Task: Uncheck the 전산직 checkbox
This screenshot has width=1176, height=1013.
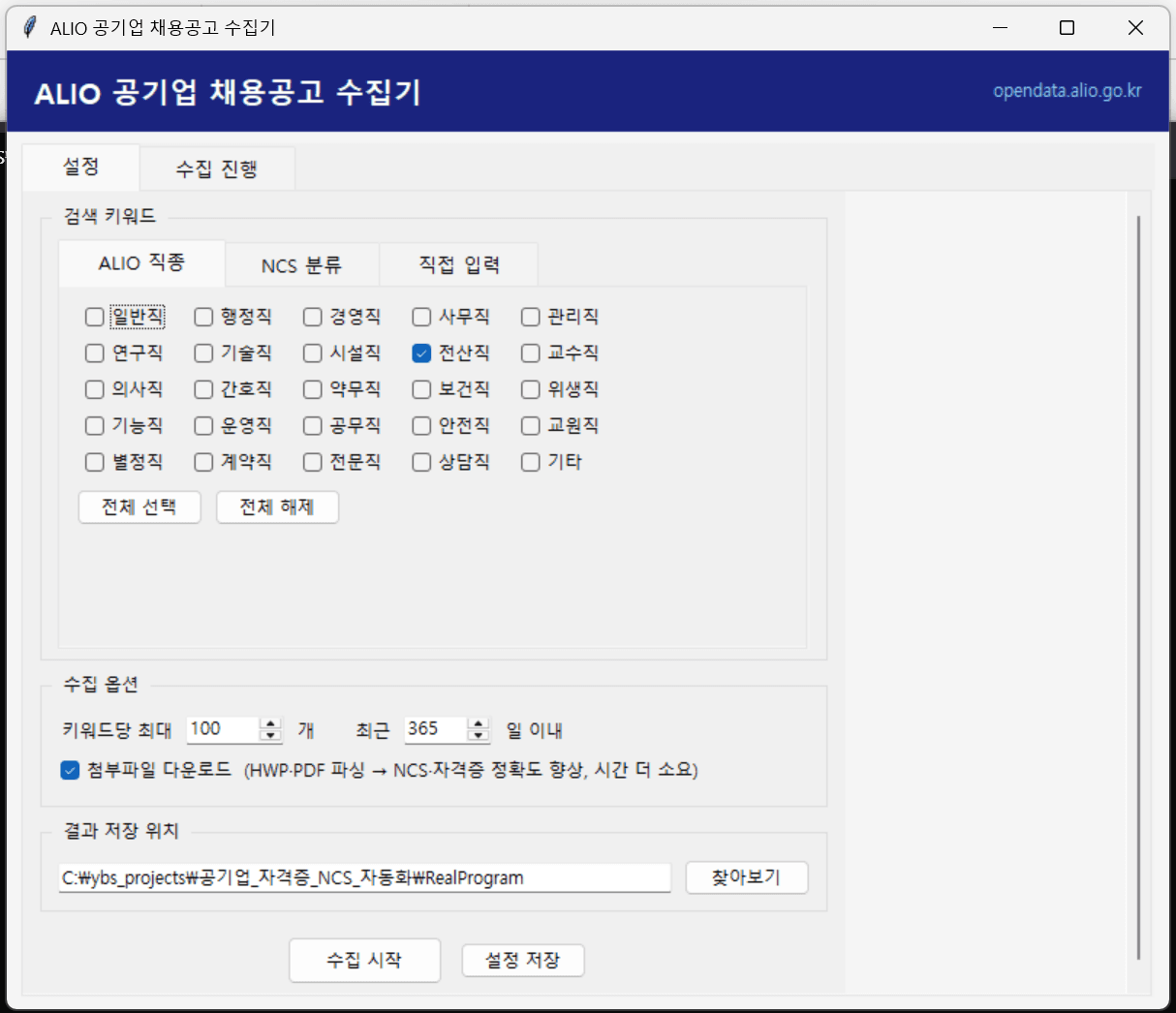Action: click(x=421, y=353)
